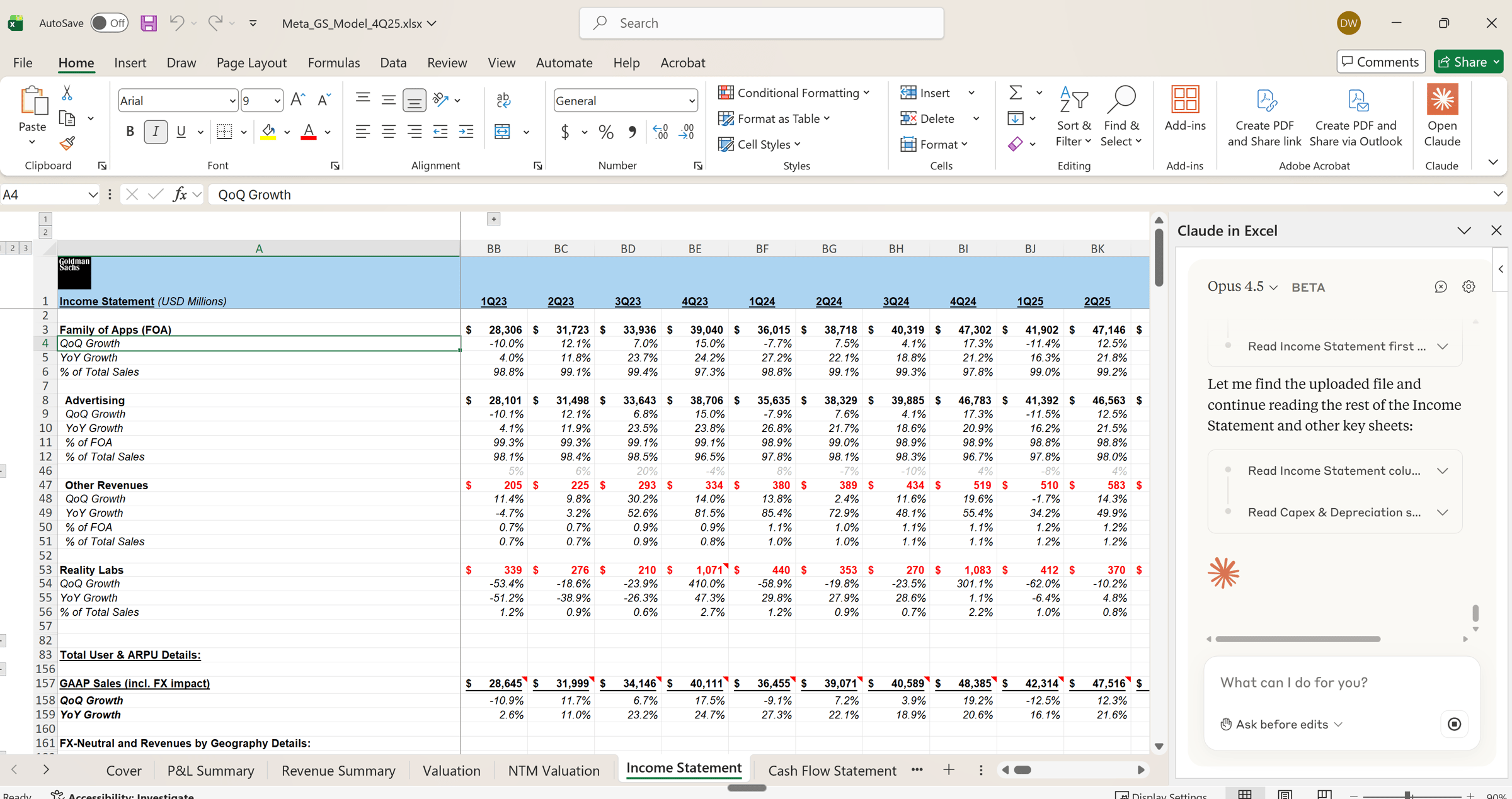Screen dimensions: 1512x799
Task: Open the Insert ribbon tab
Action: click(130, 62)
